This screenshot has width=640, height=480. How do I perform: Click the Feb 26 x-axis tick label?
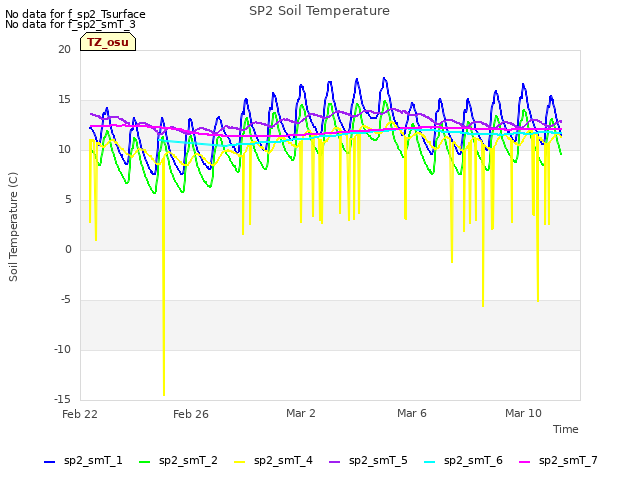(191, 414)
